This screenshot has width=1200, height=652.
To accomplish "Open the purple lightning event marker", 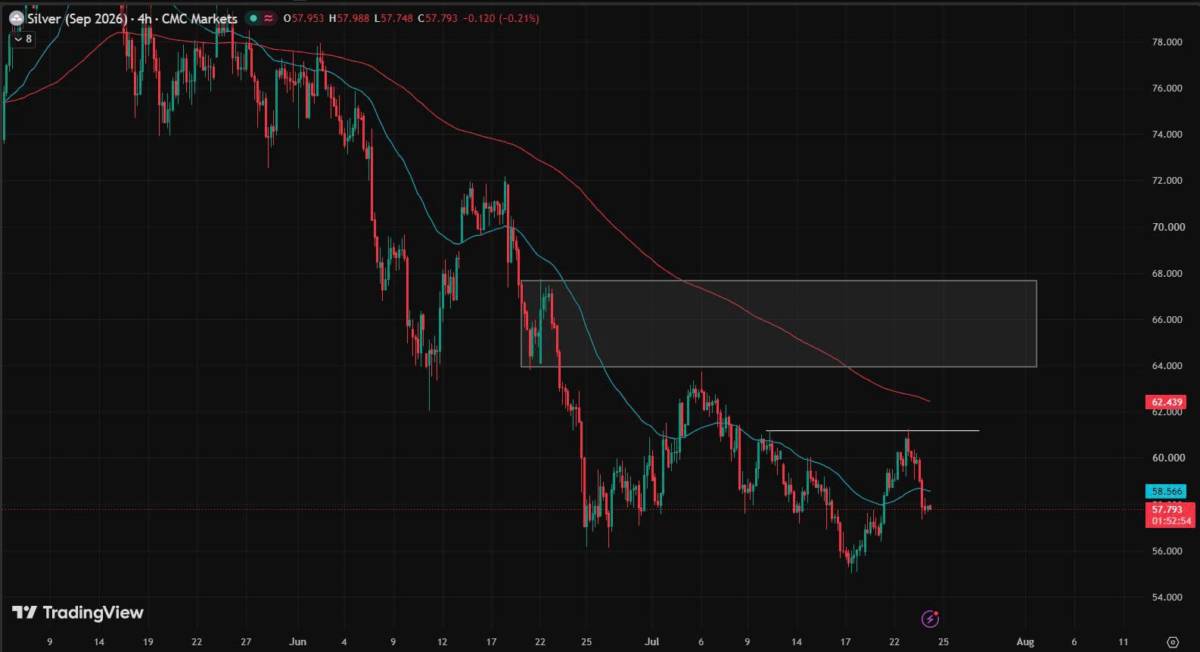I will point(930,619).
